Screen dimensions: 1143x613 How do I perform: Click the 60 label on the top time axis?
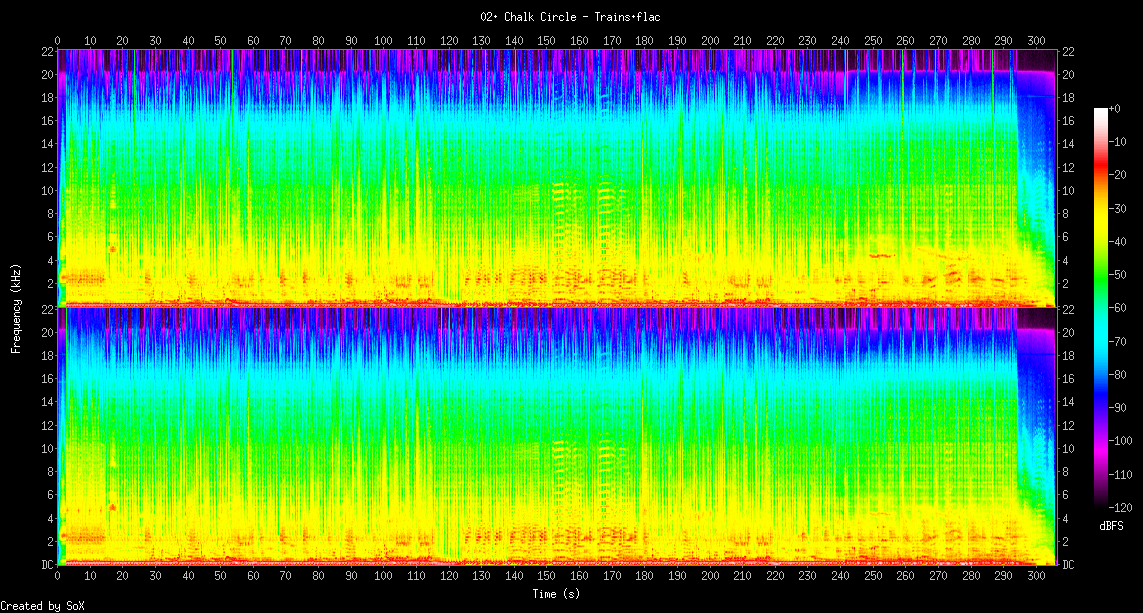[x=253, y=40]
